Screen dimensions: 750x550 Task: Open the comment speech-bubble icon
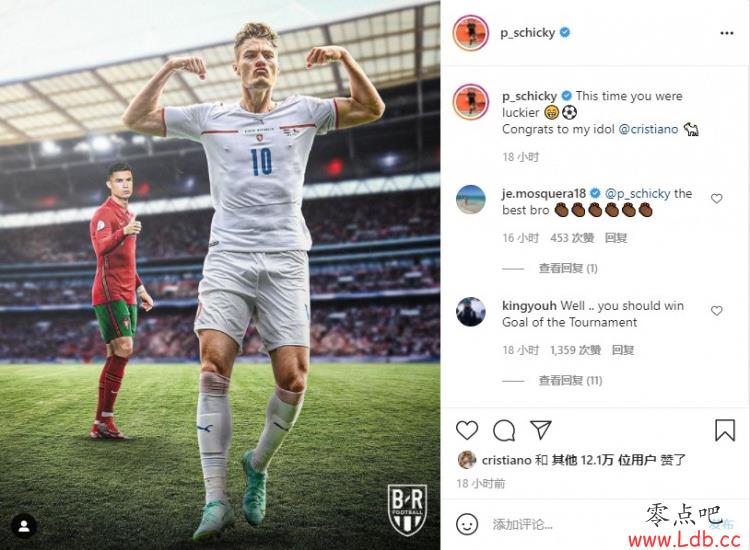[x=504, y=430]
